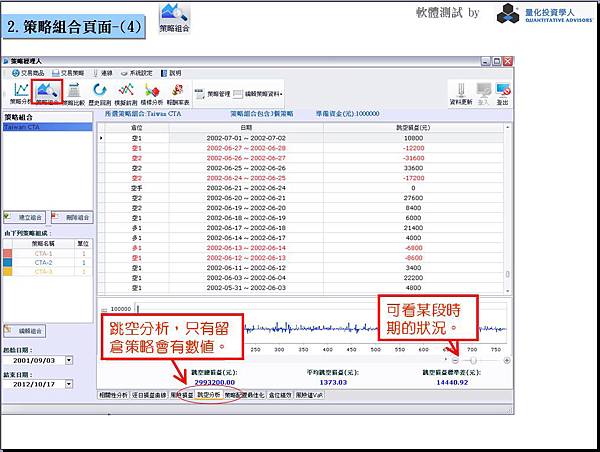Switch to the 逐日損益曲線 tab
Viewport: 600px width, 452px height.
coord(149,395)
